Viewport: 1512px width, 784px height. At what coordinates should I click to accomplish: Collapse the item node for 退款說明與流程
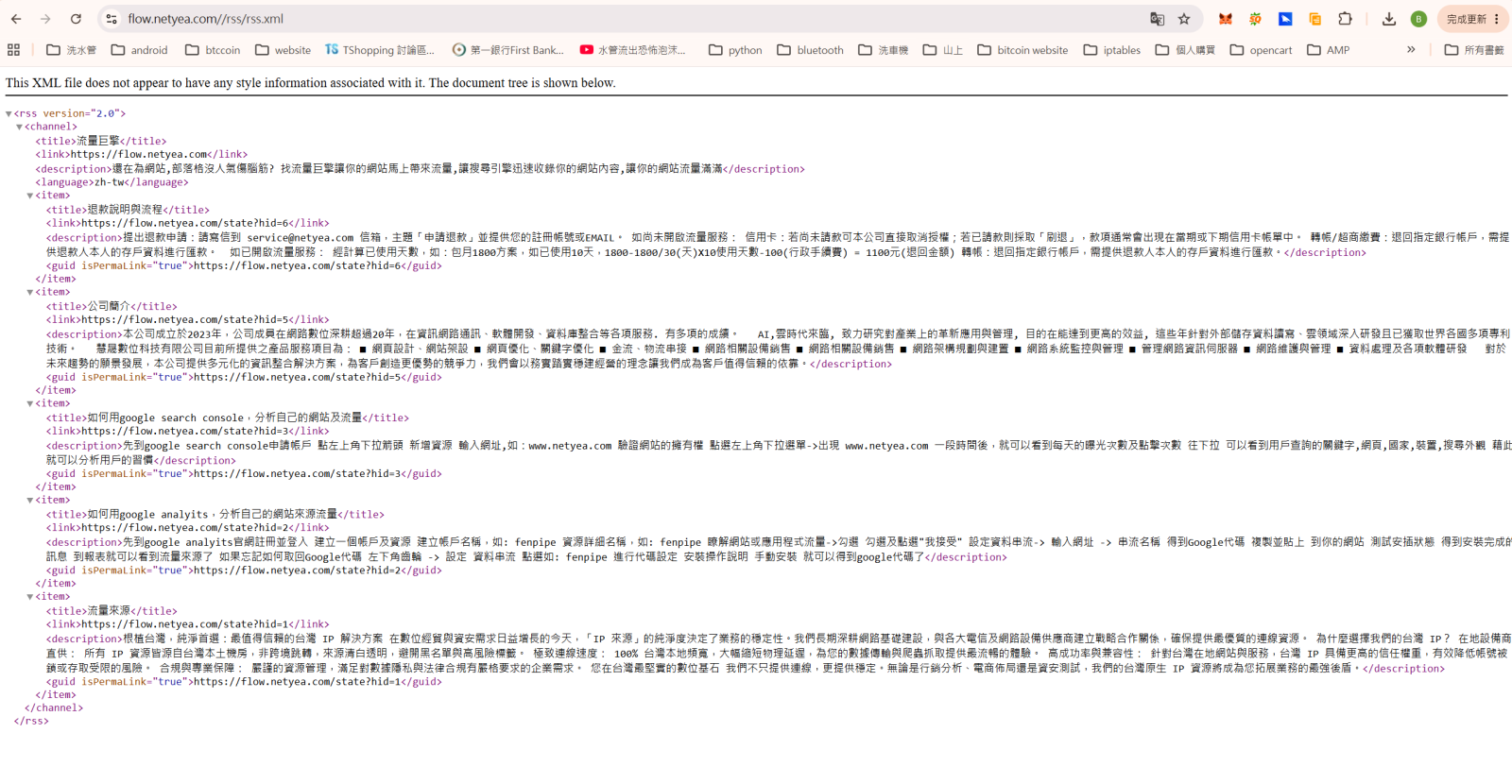30,196
